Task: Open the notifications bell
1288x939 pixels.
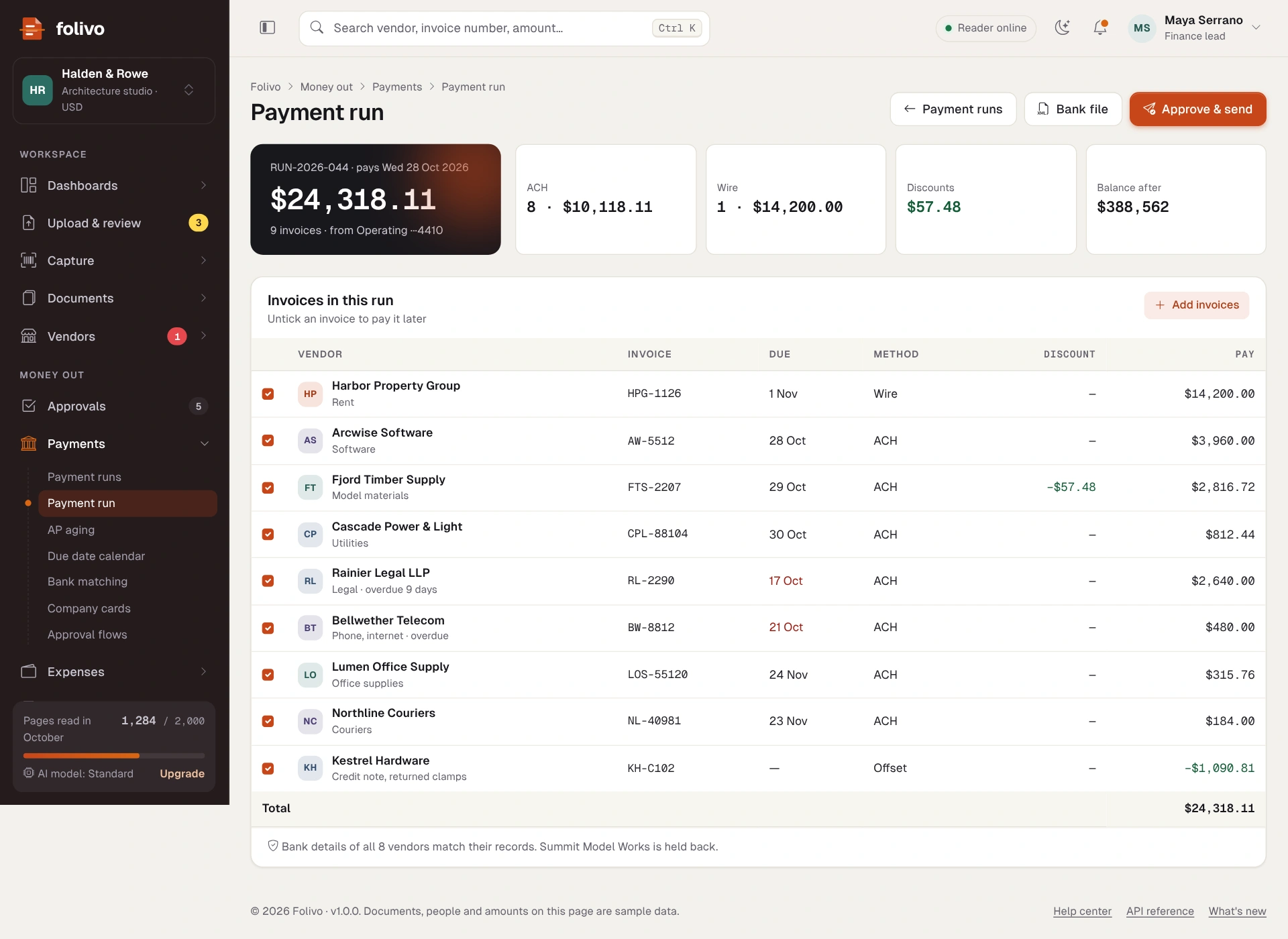Action: point(1100,27)
